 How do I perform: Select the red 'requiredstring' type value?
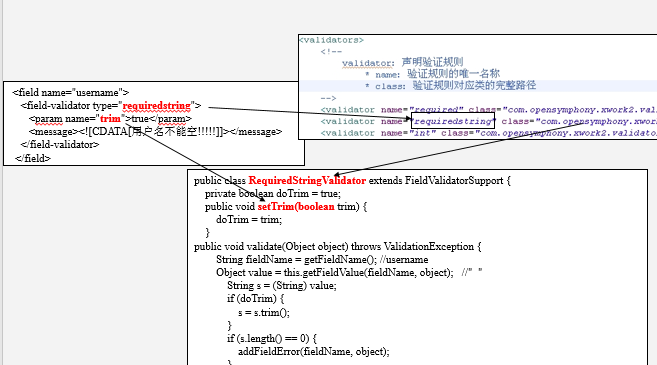(x=157, y=106)
